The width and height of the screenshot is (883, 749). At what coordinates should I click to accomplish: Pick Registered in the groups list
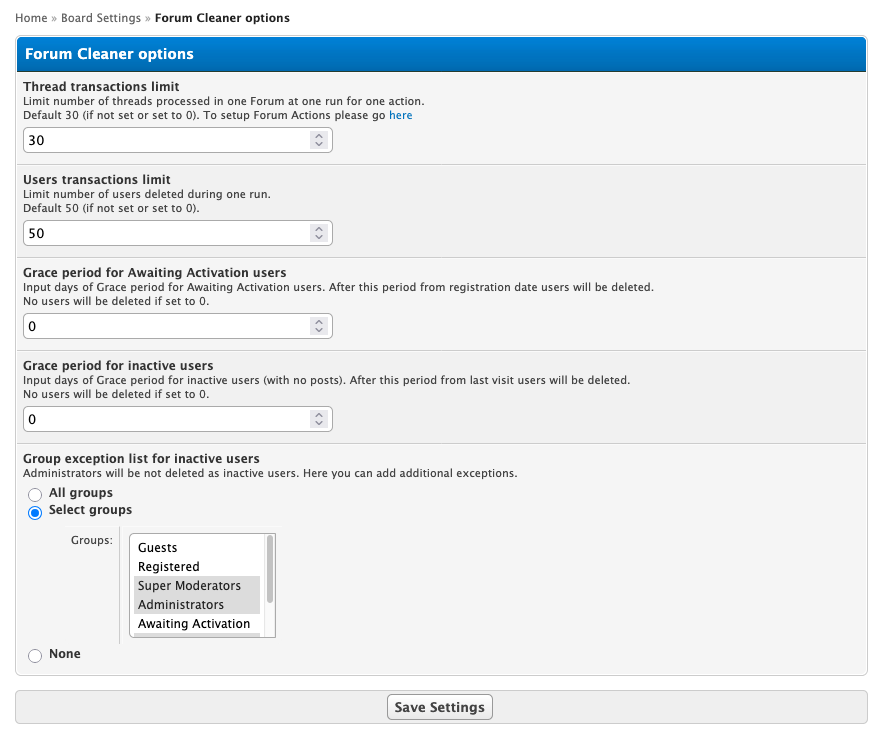(169, 567)
